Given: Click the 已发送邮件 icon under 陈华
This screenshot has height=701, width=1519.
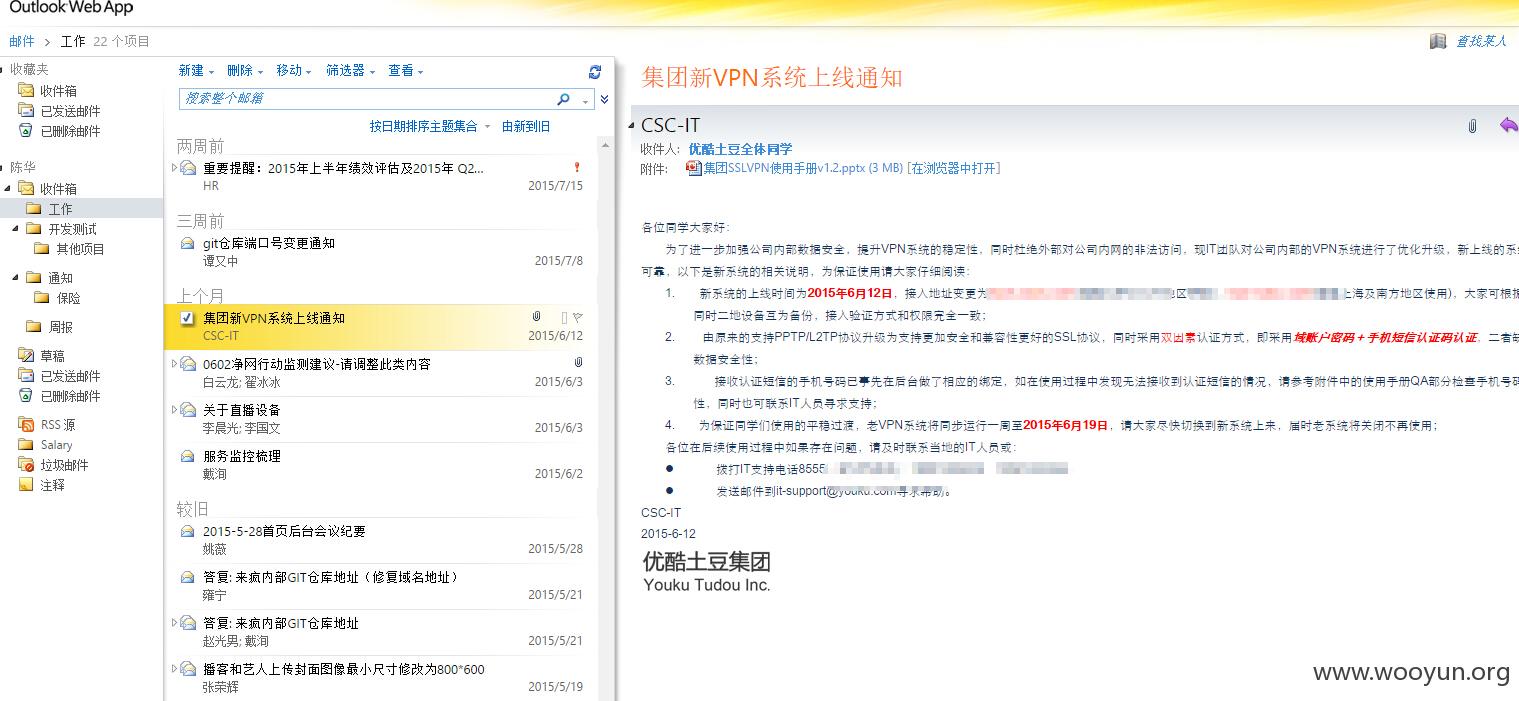Looking at the screenshot, I should click(27, 376).
